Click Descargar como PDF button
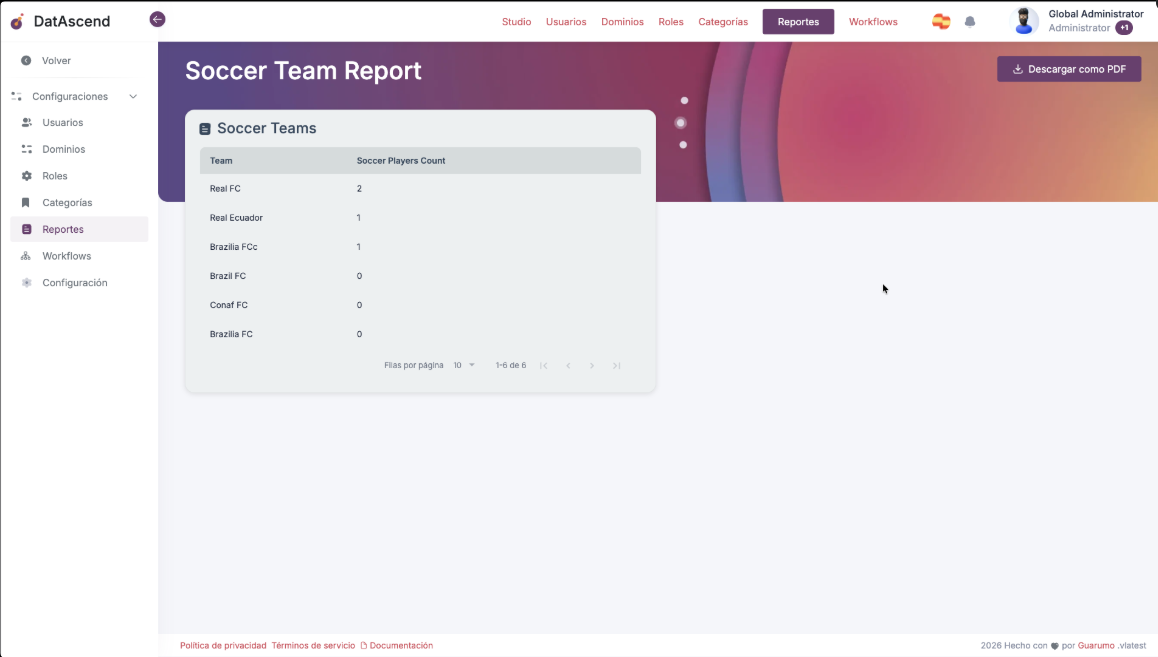Screen dimensions: 1158x657 coord(1069,69)
